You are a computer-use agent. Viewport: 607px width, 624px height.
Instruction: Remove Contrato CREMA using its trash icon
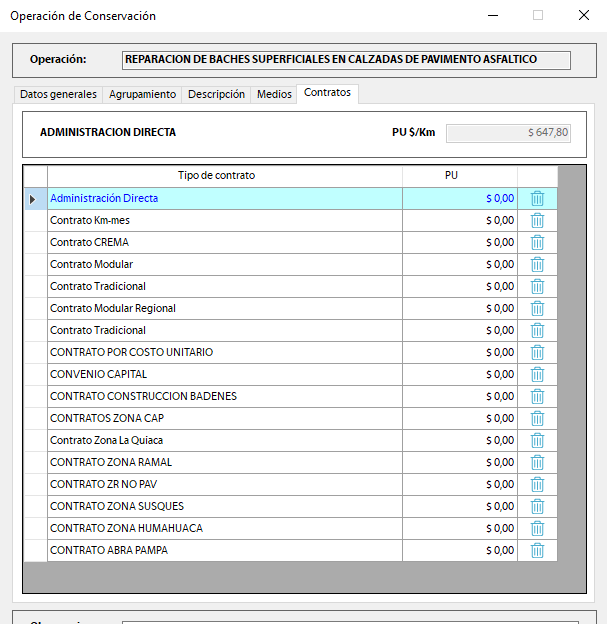537,242
